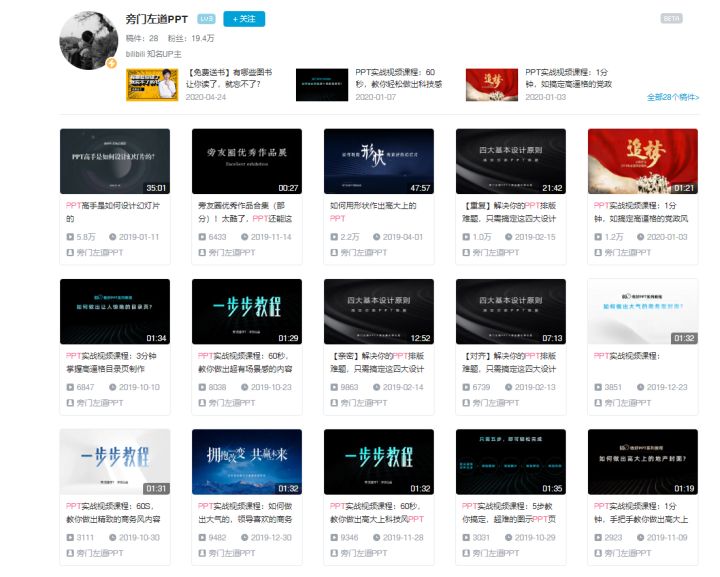This screenshot has width=720, height=577.
Task: Open the 【亲密】解决你的PPT排版难题 title
Action: (377, 362)
